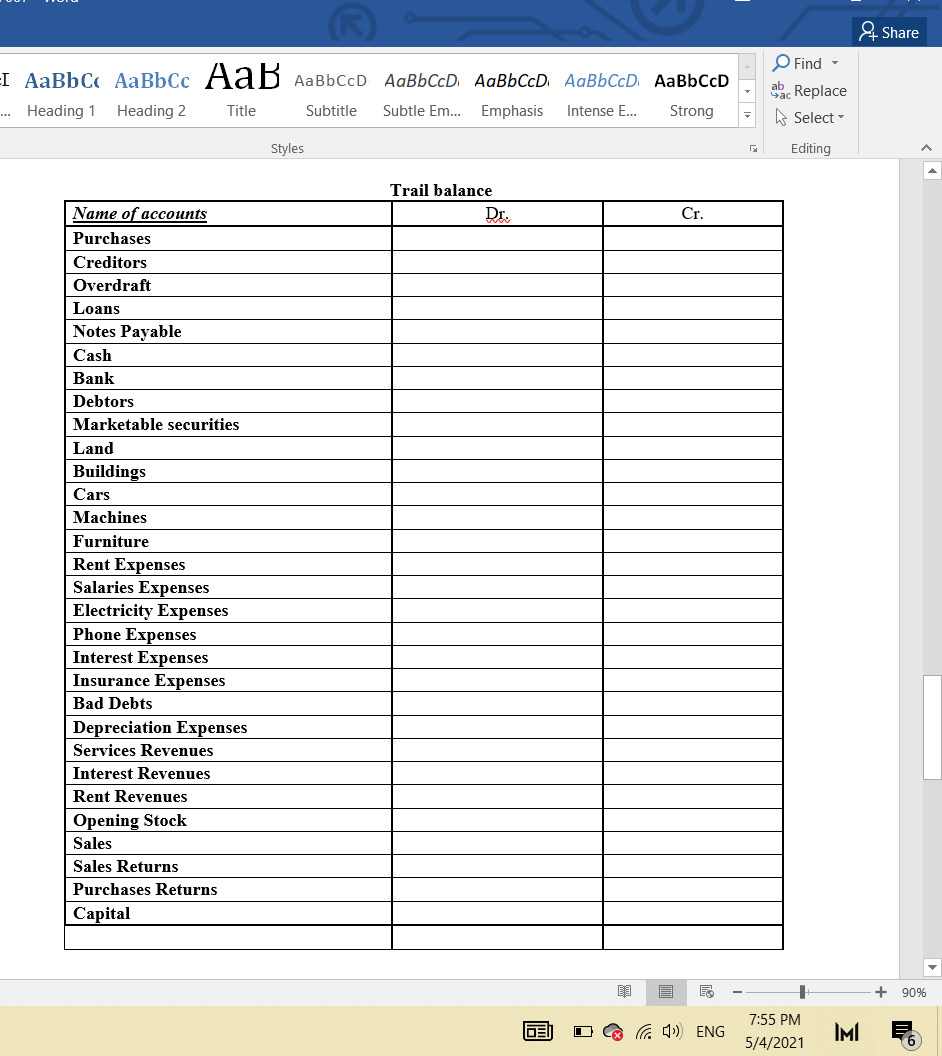The height and width of the screenshot is (1056, 942).
Task: Click the Trail balance heading
Action: click(x=441, y=191)
